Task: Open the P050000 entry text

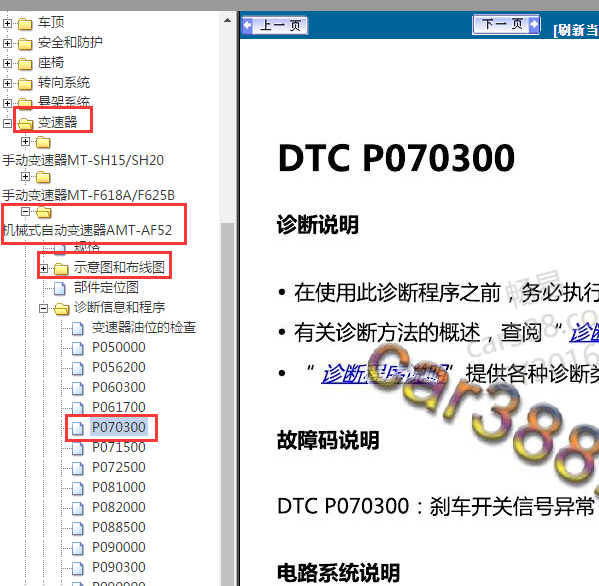Action: tap(119, 347)
